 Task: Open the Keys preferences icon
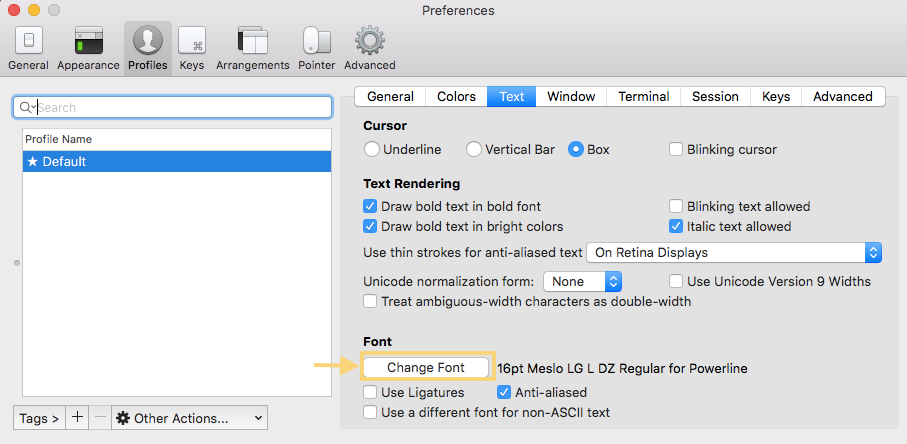coord(192,42)
